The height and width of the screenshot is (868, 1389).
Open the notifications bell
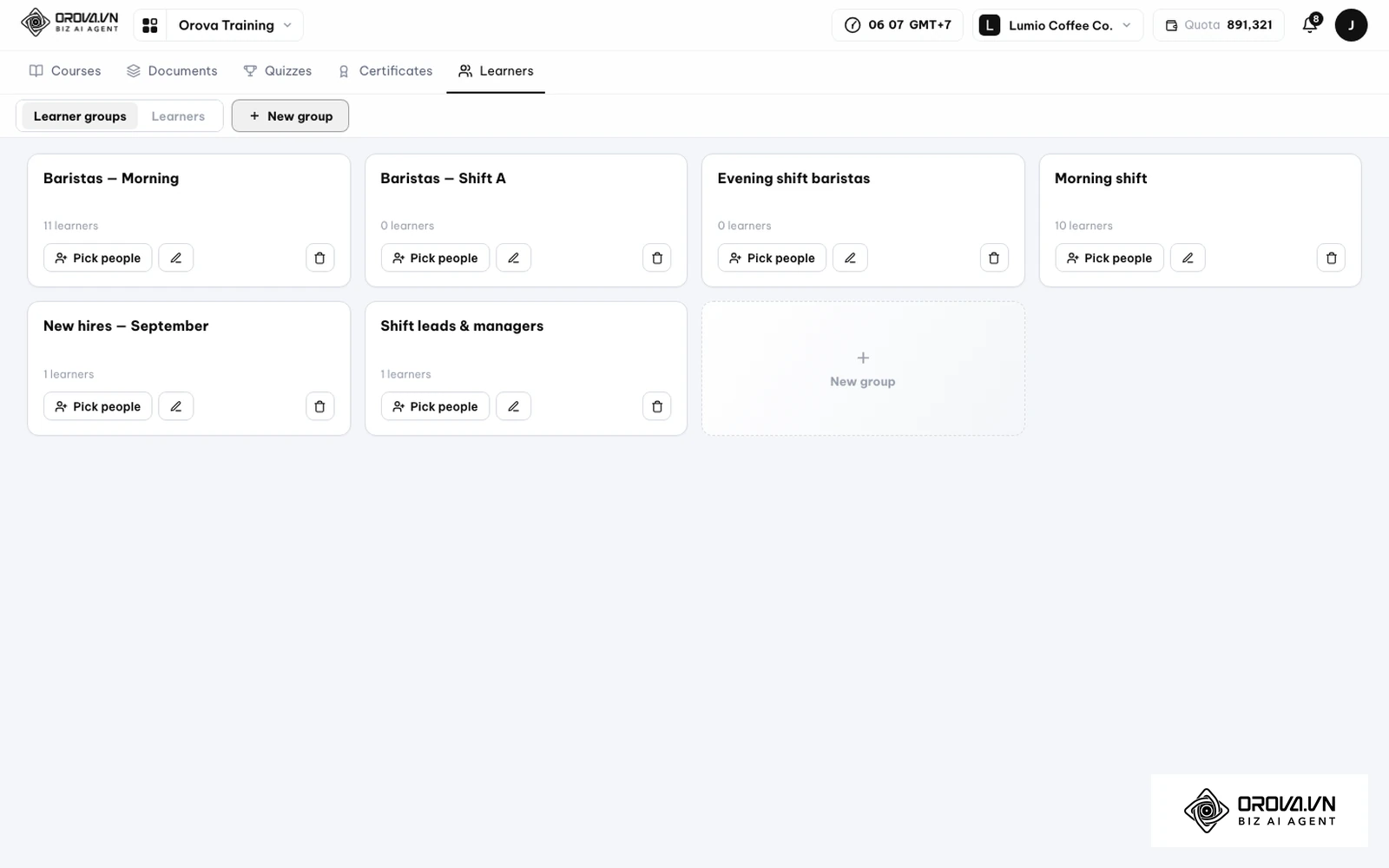1311,24
